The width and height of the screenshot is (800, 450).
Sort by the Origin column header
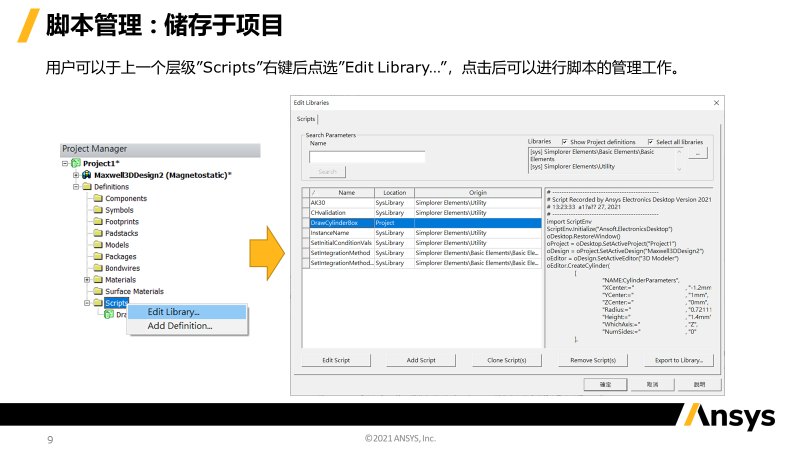[x=478, y=192]
